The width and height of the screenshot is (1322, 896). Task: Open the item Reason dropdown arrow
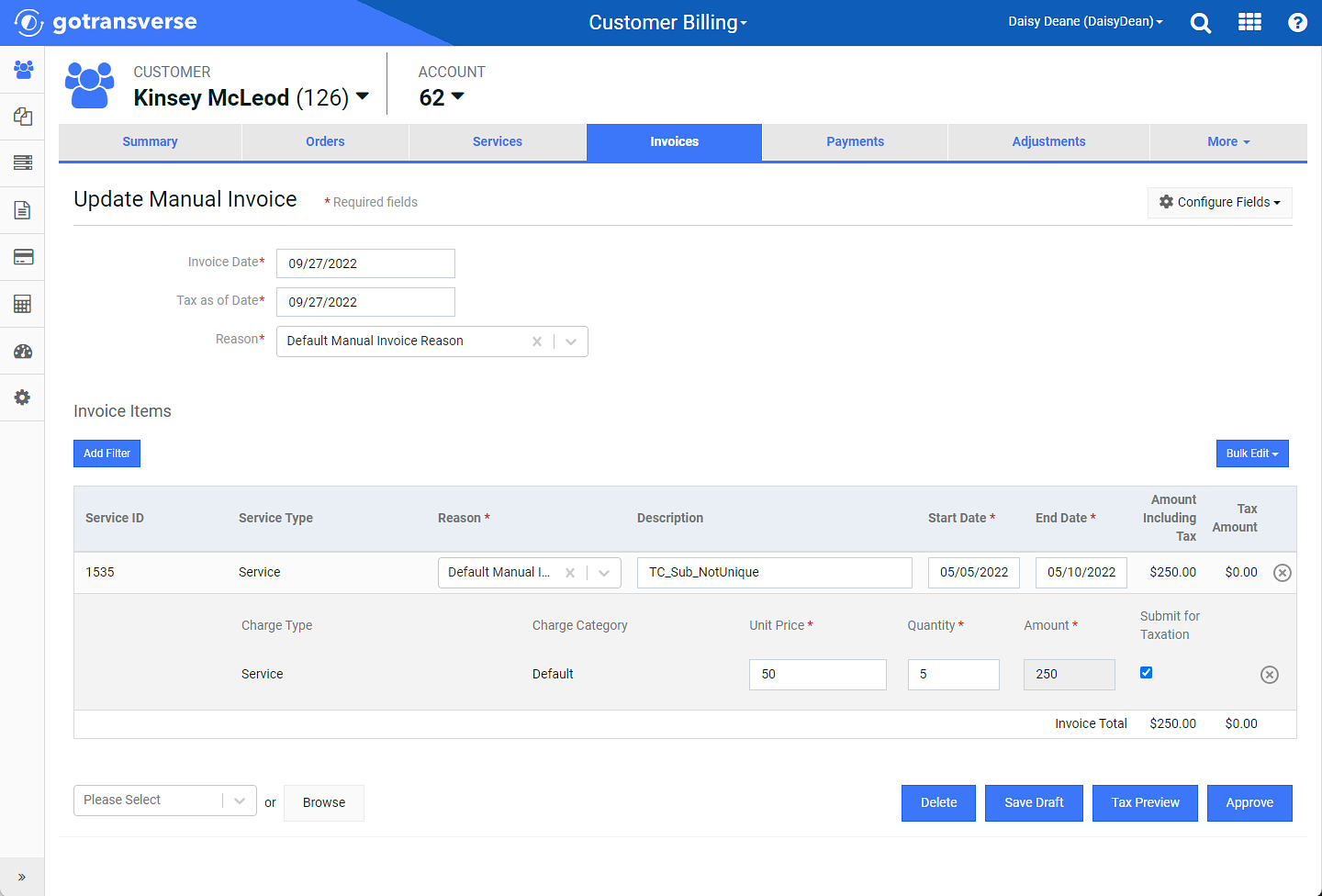tap(604, 573)
